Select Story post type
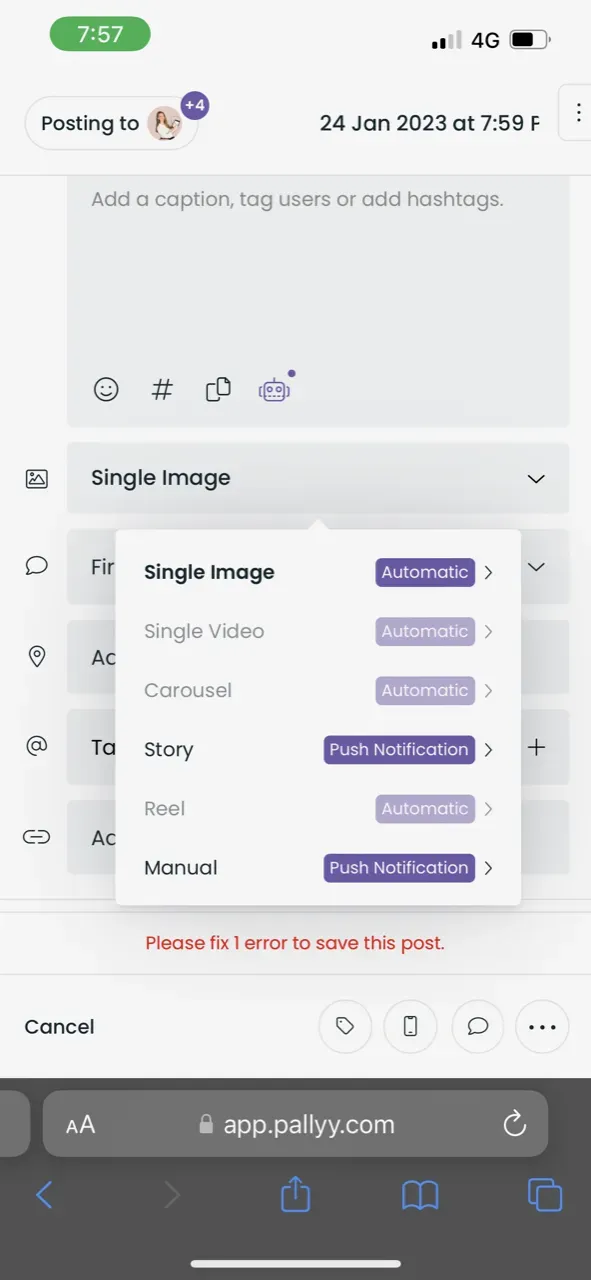591x1280 pixels. [169, 750]
